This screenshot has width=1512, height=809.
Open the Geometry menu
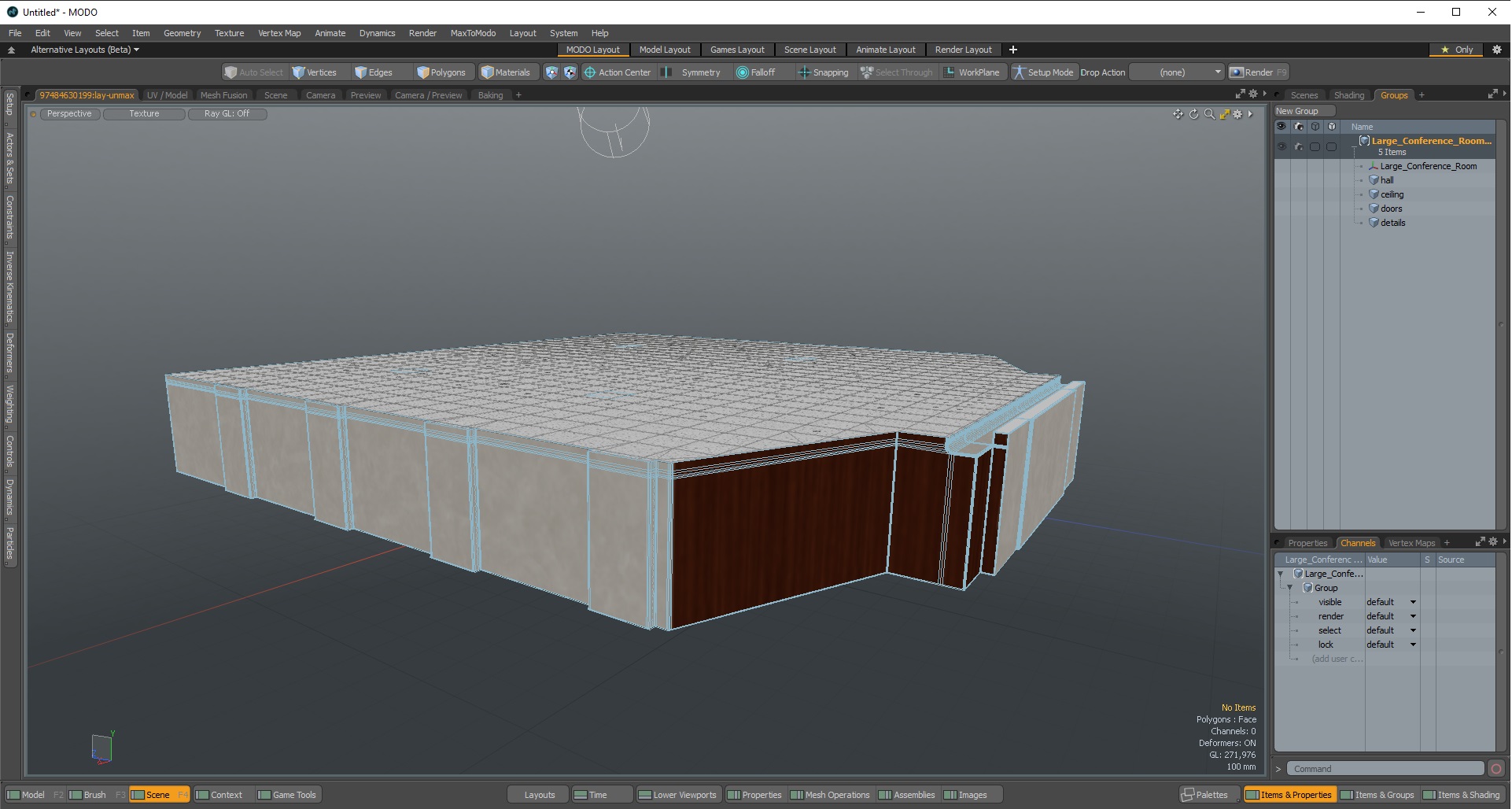tap(182, 33)
